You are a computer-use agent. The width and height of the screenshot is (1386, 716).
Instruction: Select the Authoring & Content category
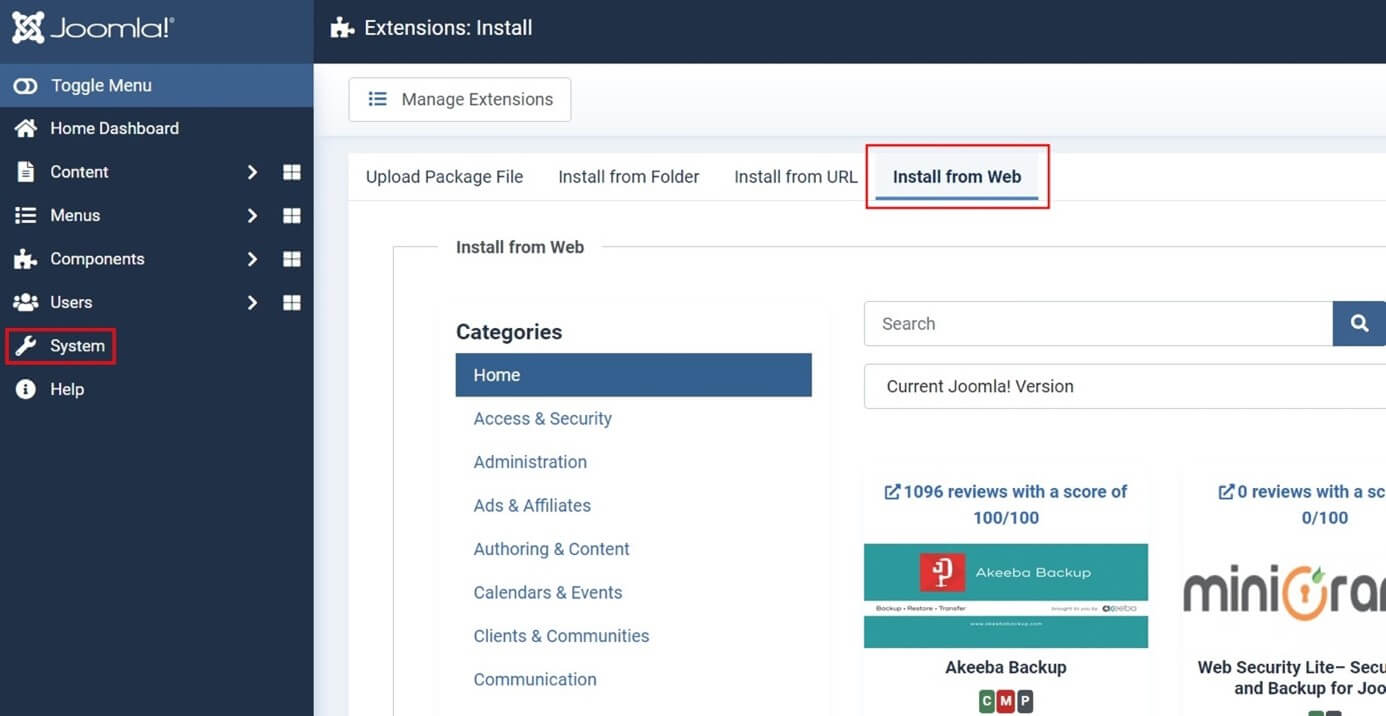pyautogui.click(x=551, y=549)
